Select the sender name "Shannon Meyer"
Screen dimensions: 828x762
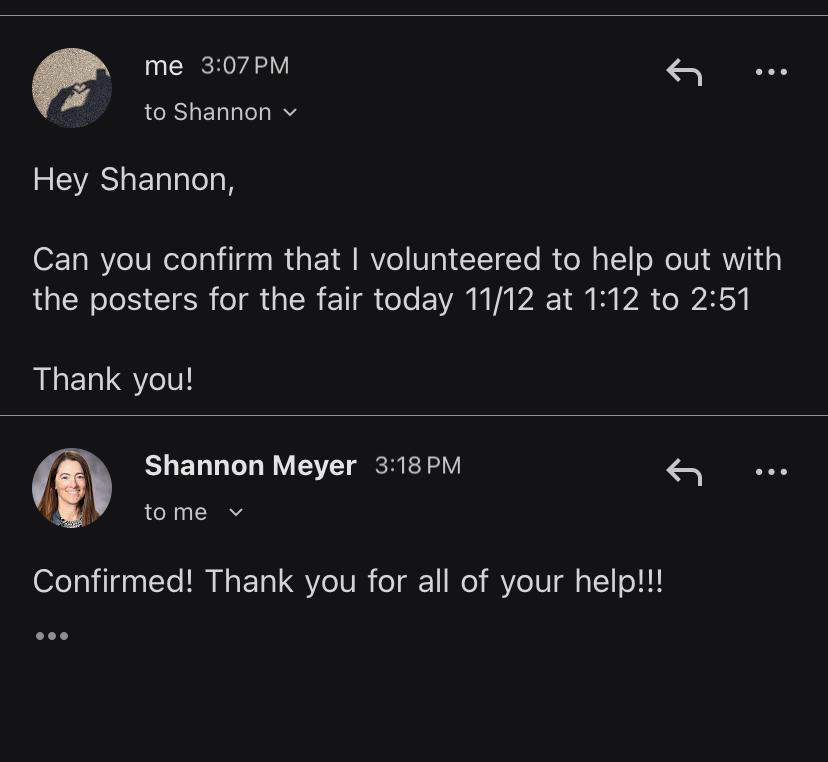pos(250,466)
